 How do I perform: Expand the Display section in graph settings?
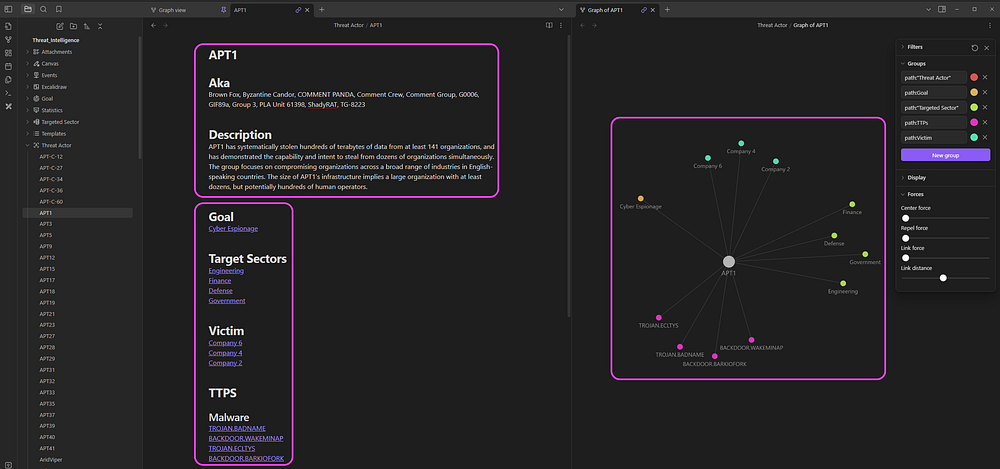916,178
